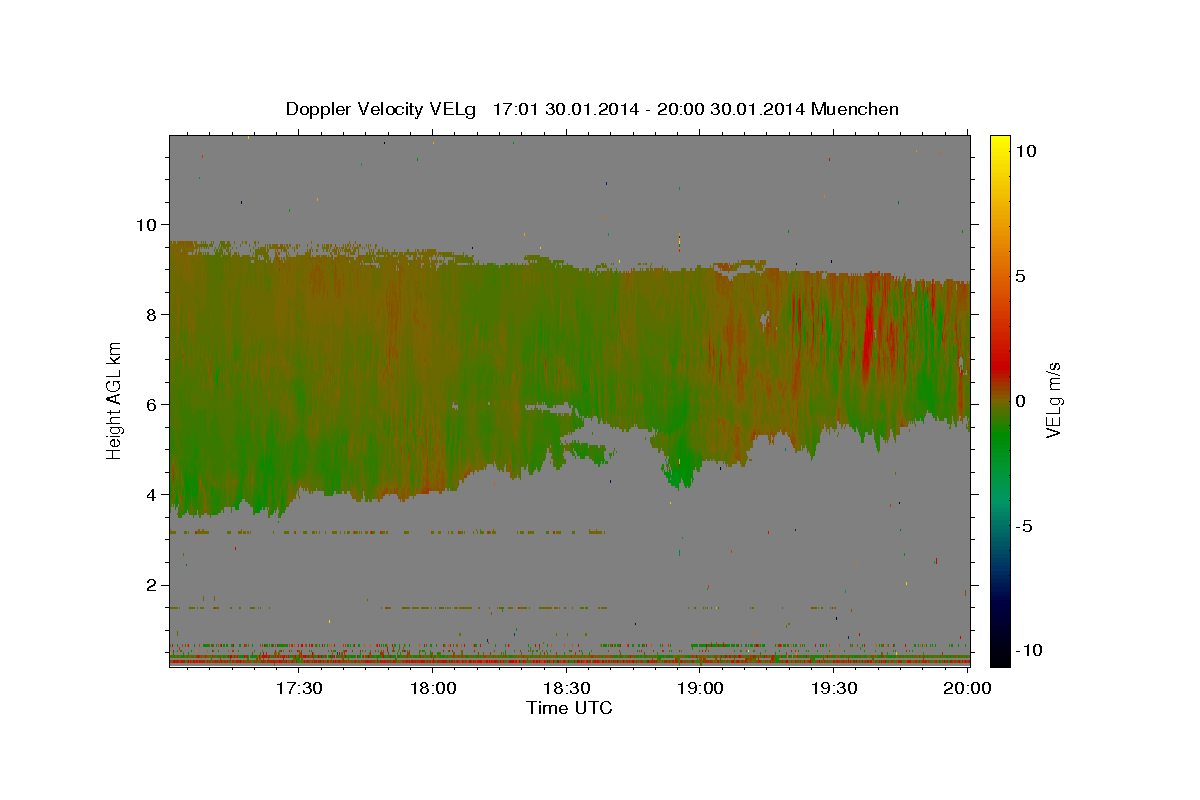Viewport: 1200px width, 800px height.
Task: Click the colorbar value 5 label
Action: pos(1021,276)
